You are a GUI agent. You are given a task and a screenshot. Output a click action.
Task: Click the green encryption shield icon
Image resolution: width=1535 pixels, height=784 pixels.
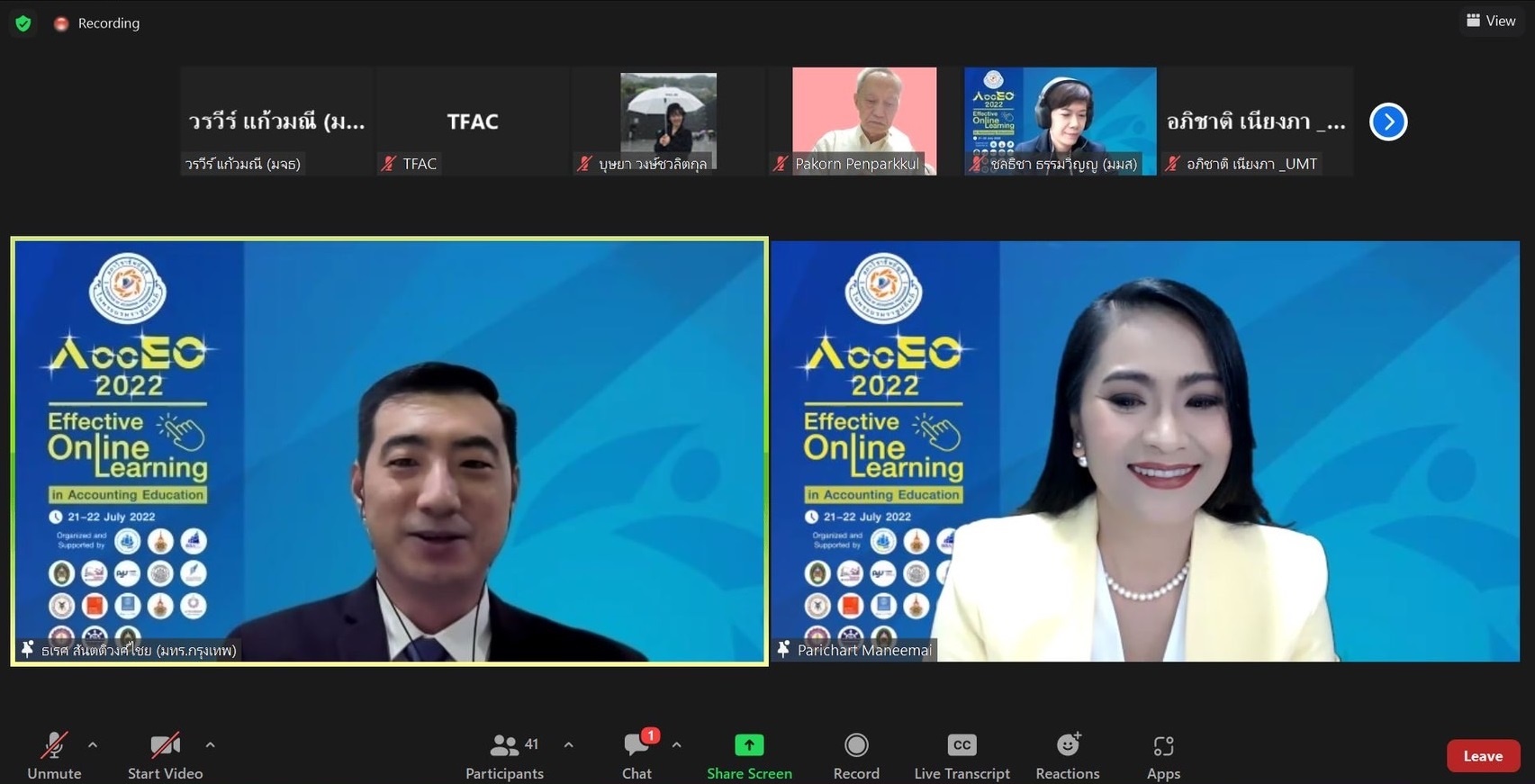point(23,23)
